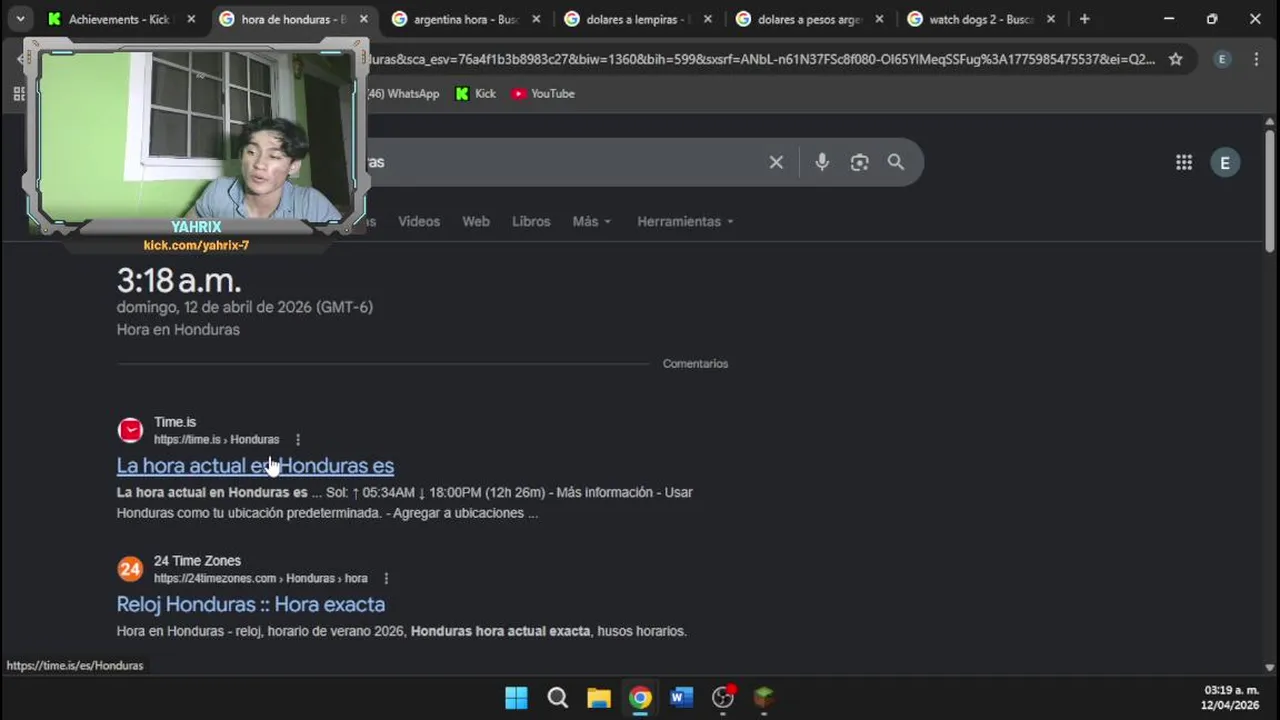1280x720 pixels.
Task: Click the page's vertical scrollbar
Action: click(1270, 190)
